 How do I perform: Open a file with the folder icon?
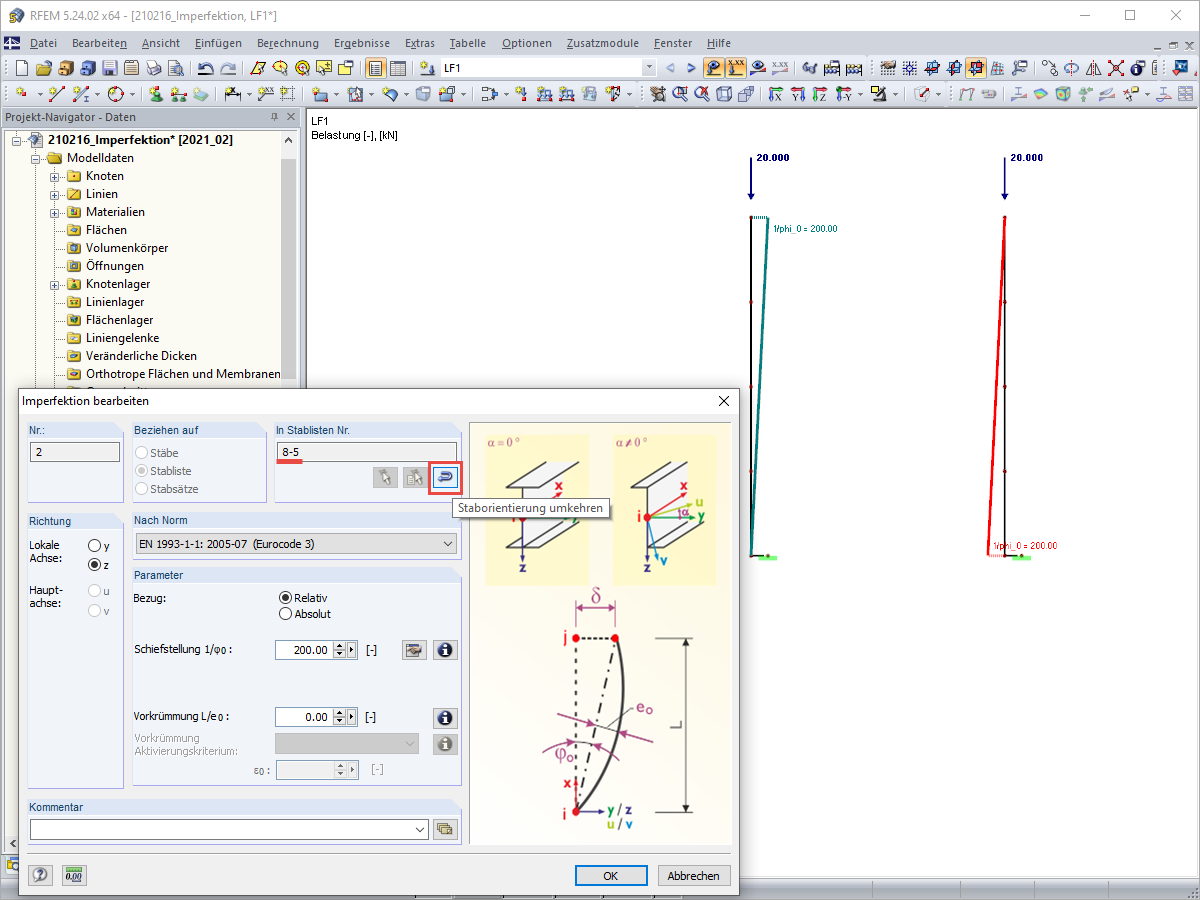coord(43,68)
